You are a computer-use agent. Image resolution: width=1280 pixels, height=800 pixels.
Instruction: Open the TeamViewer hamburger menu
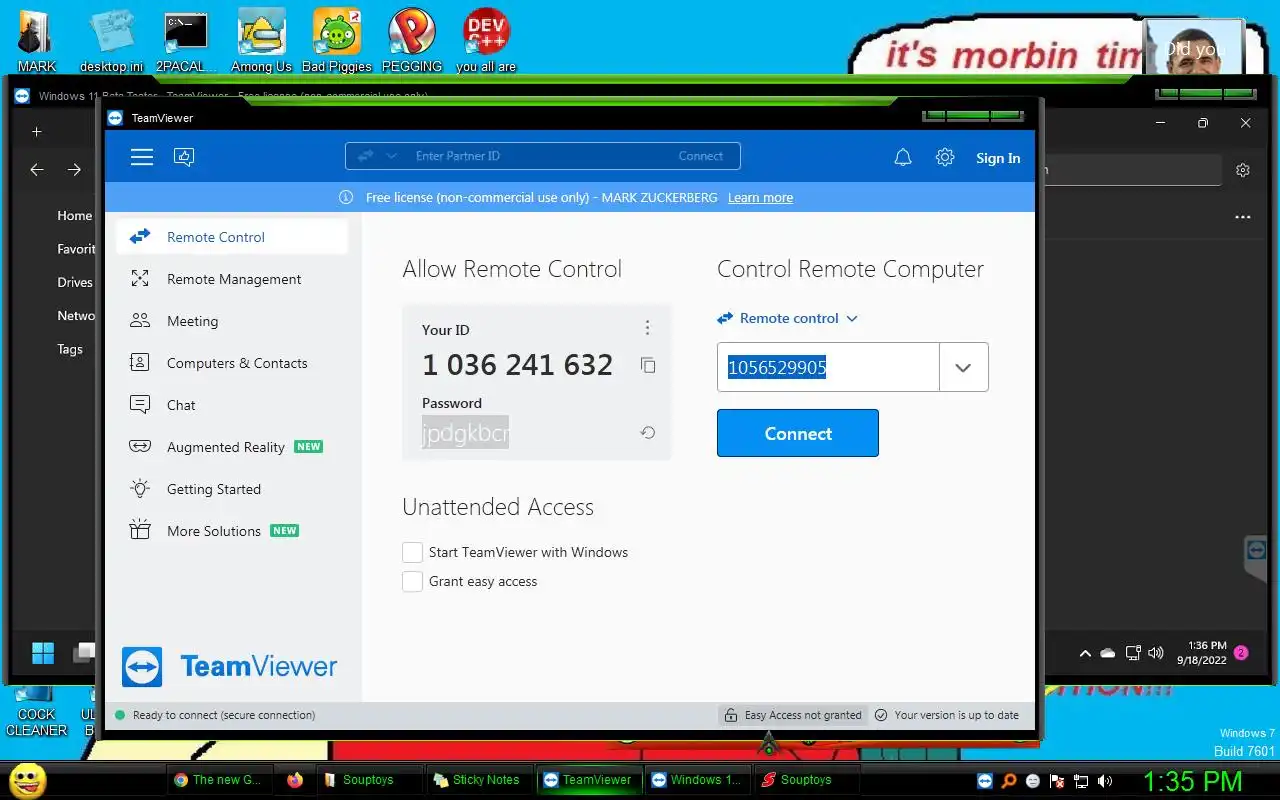pos(142,157)
